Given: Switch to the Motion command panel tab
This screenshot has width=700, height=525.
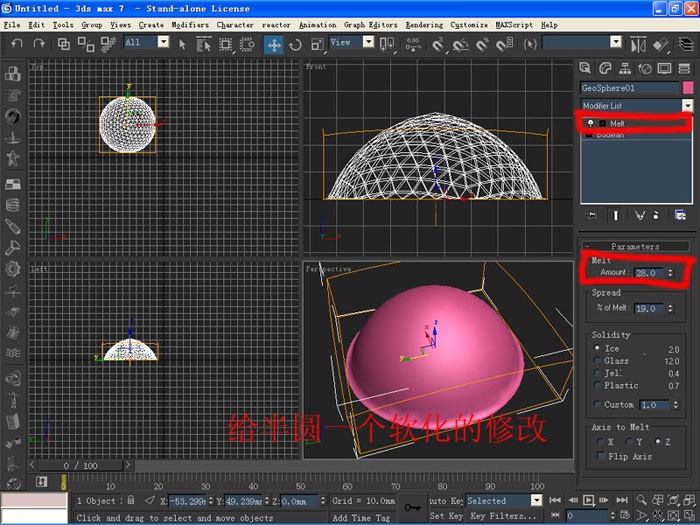Looking at the screenshot, I should [x=645, y=68].
